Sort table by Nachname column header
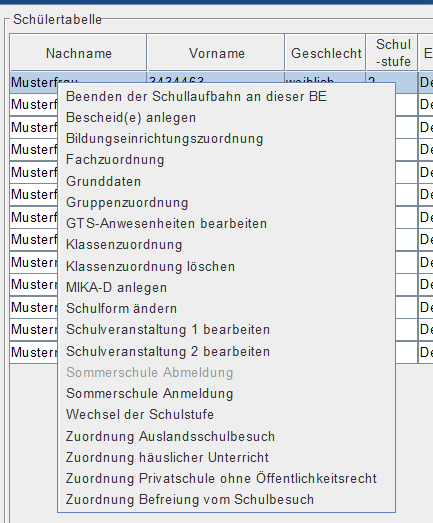Screen dimensions: 433x523 click(x=78, y=53)
